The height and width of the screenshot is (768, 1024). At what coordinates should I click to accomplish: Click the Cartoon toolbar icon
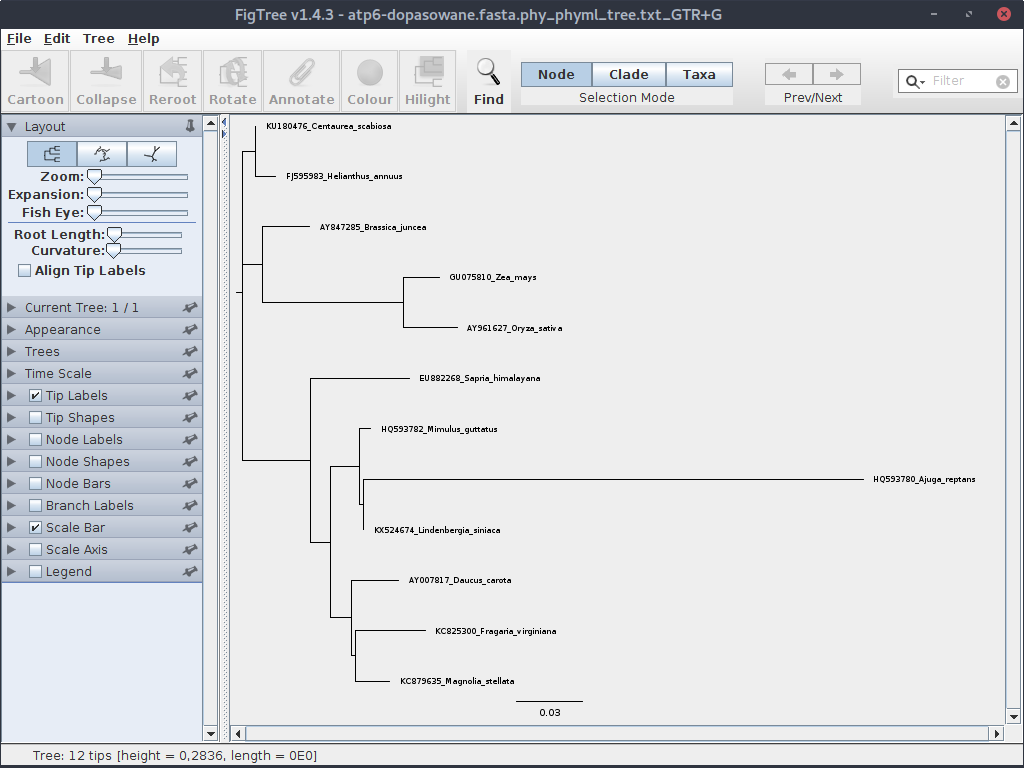point(36,80)
